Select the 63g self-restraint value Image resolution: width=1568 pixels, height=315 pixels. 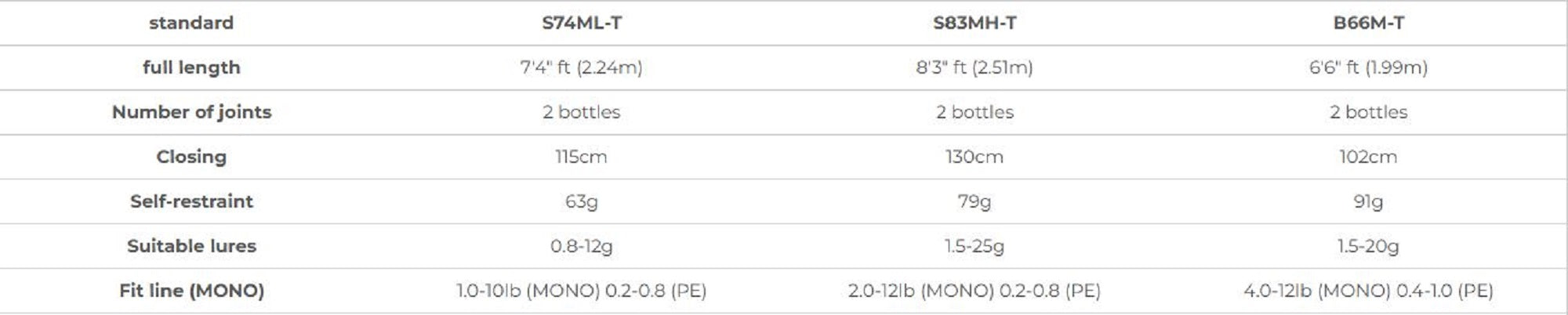(x=582, y=201)
